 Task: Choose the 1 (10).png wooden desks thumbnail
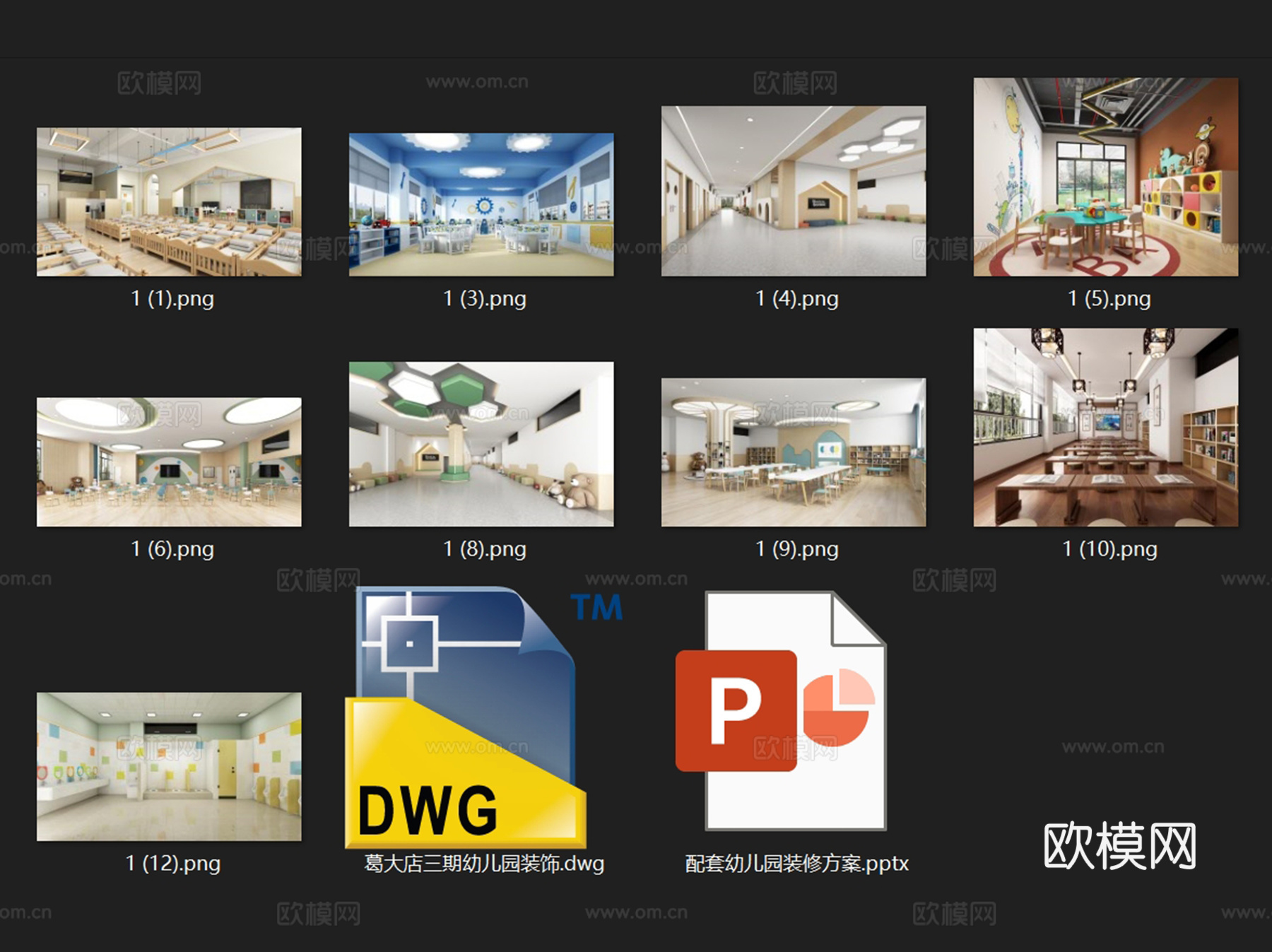pos(1106,427)
